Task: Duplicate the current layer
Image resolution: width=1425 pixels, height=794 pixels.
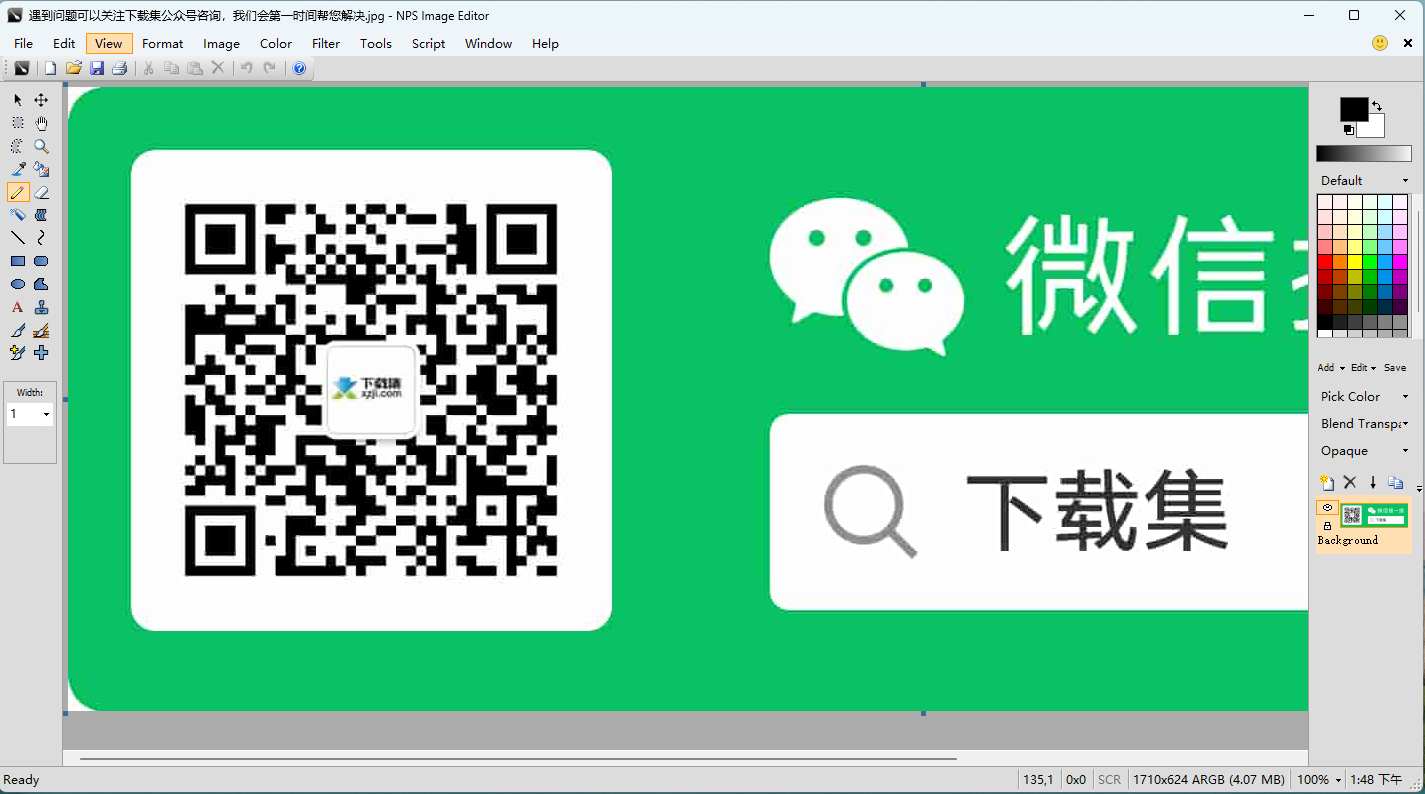Action: pyautogui.click(x=1396, y=483)
